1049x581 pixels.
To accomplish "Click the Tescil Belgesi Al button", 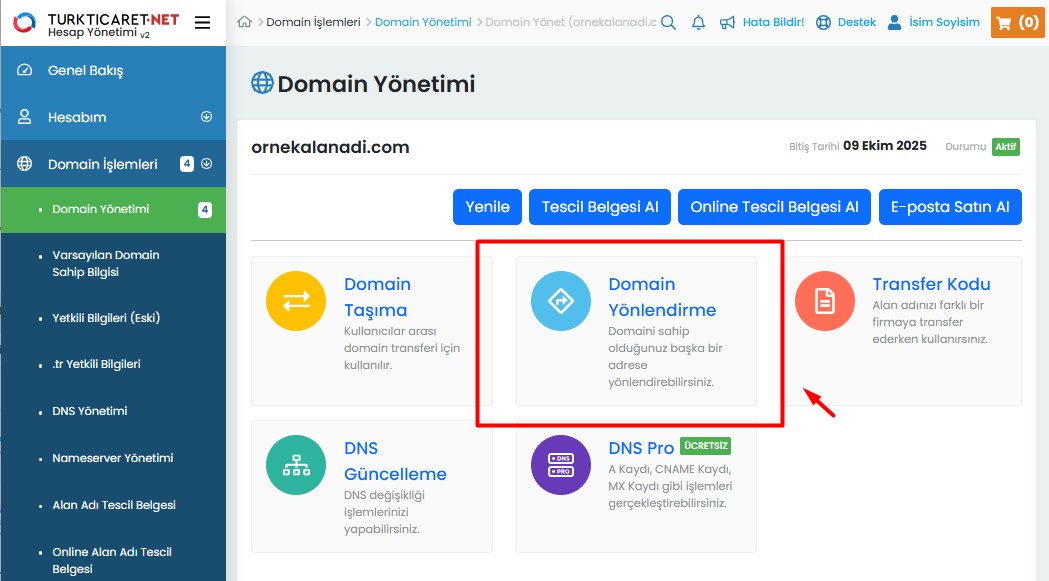I will pos(600,207).
